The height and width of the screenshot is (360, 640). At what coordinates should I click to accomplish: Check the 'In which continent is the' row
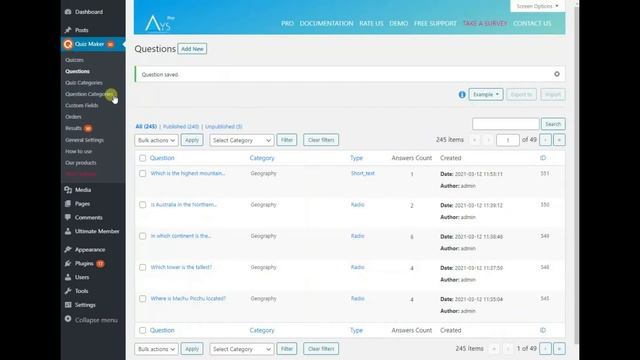[x=142, y=236]
